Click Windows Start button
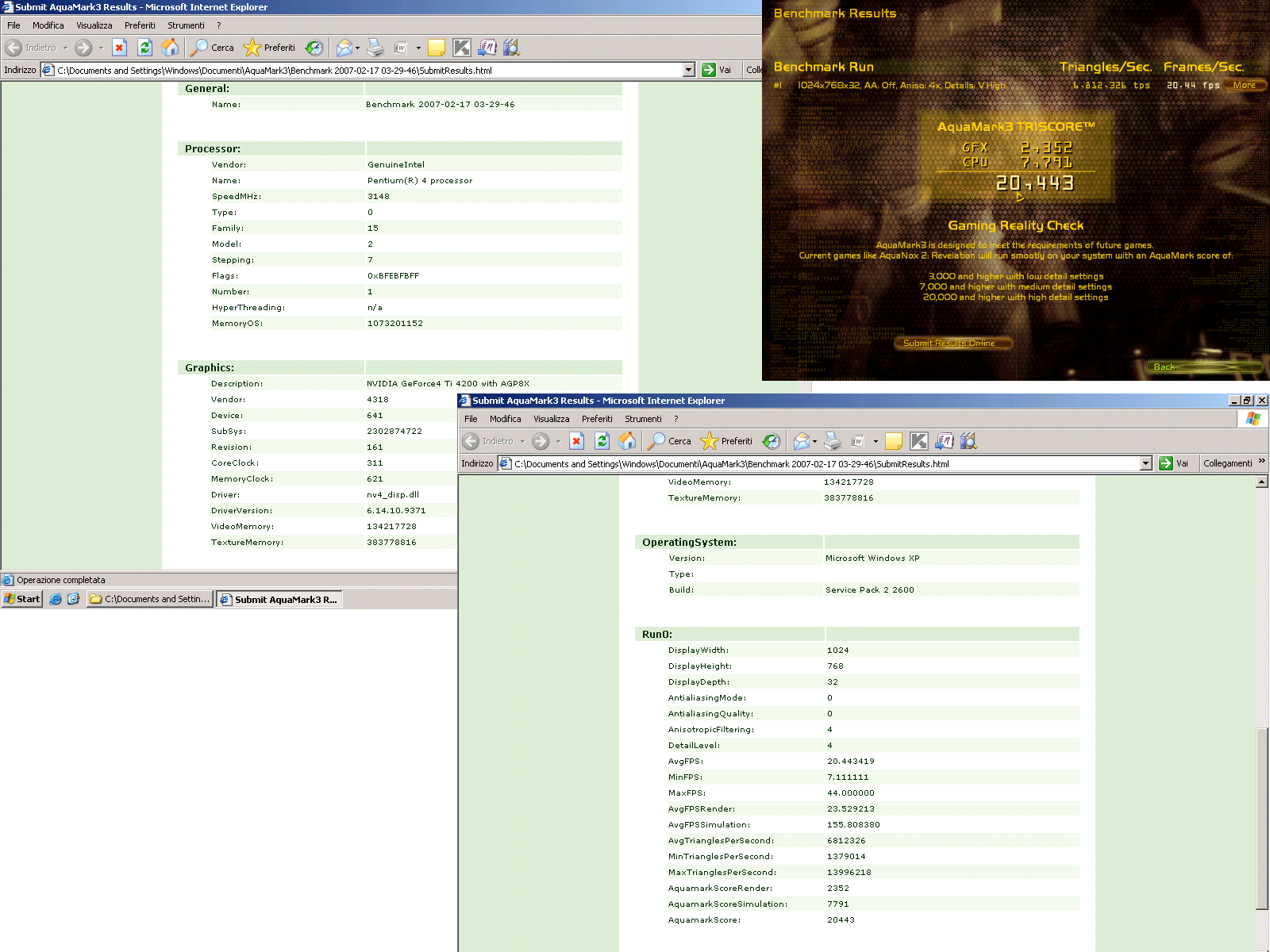This screenshot has height=952, width=1270. 22,599
